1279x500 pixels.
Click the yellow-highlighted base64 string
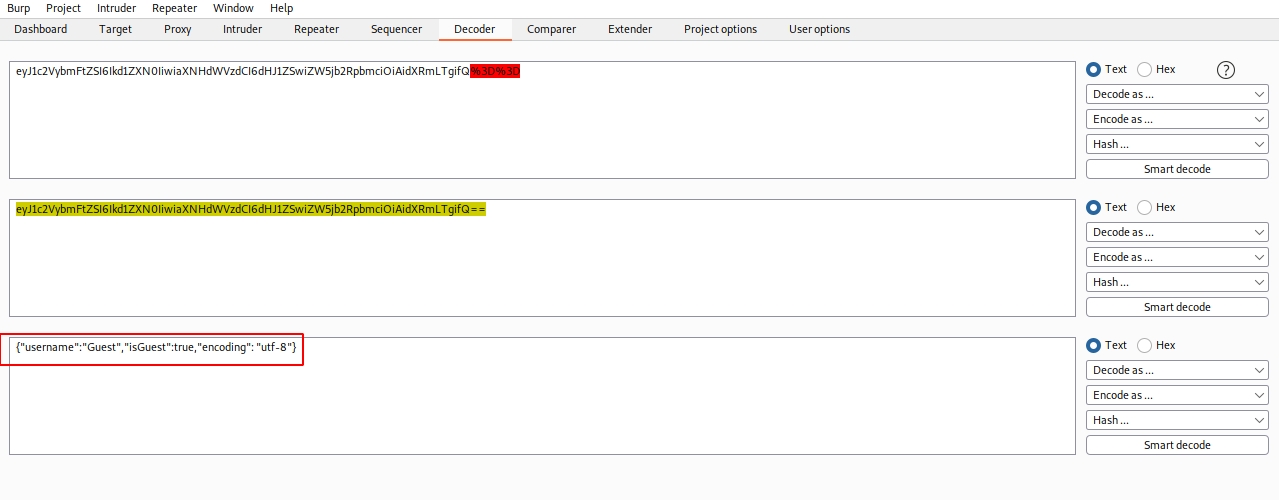coord(250,210)
